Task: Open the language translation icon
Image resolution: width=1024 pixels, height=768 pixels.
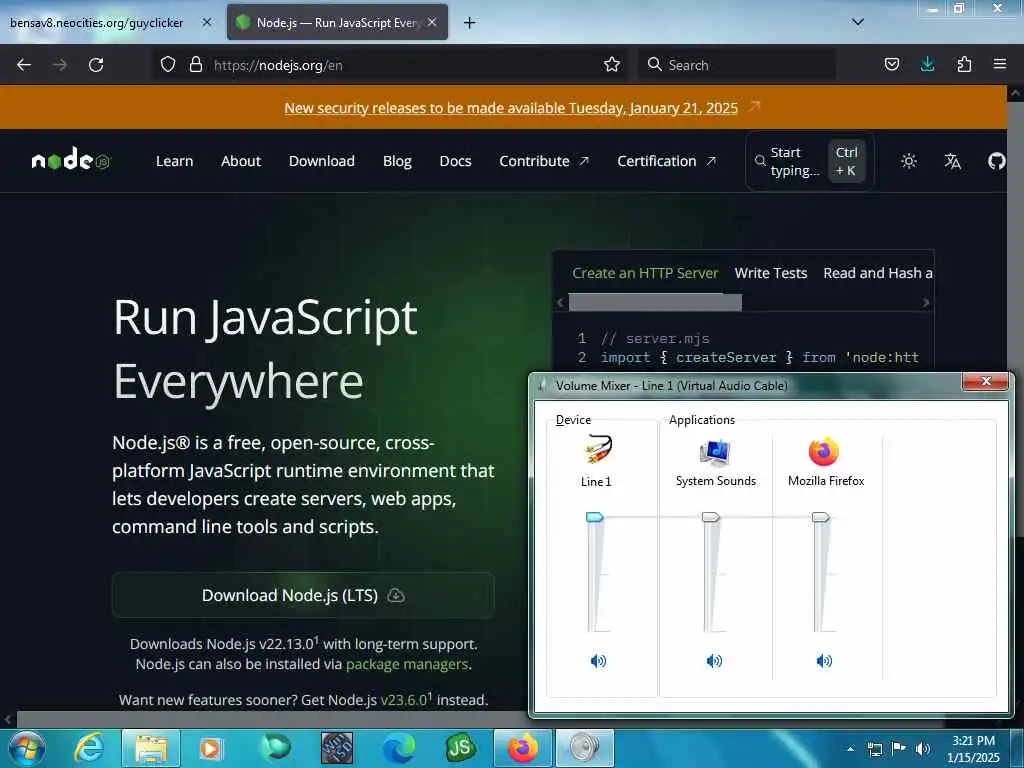Action: (952, 161)
